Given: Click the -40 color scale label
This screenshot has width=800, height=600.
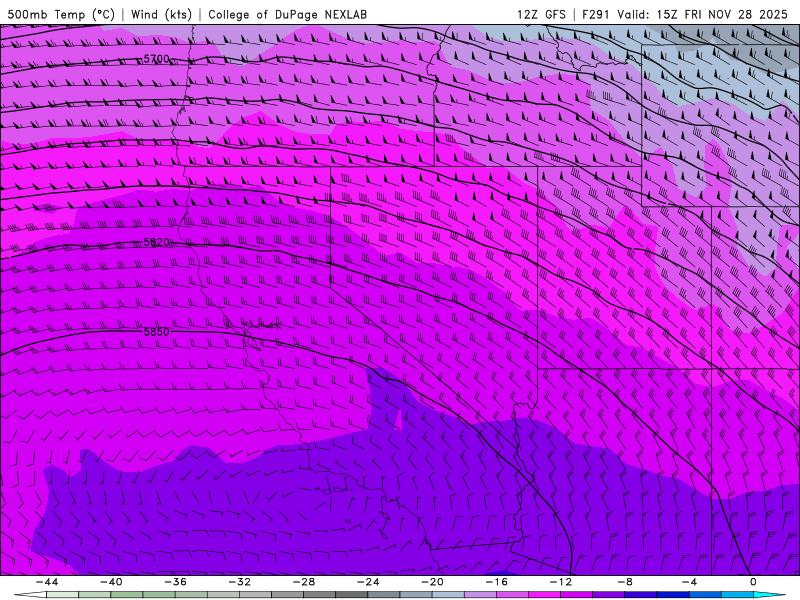Looking at the screenshot, I should point(111,582).
